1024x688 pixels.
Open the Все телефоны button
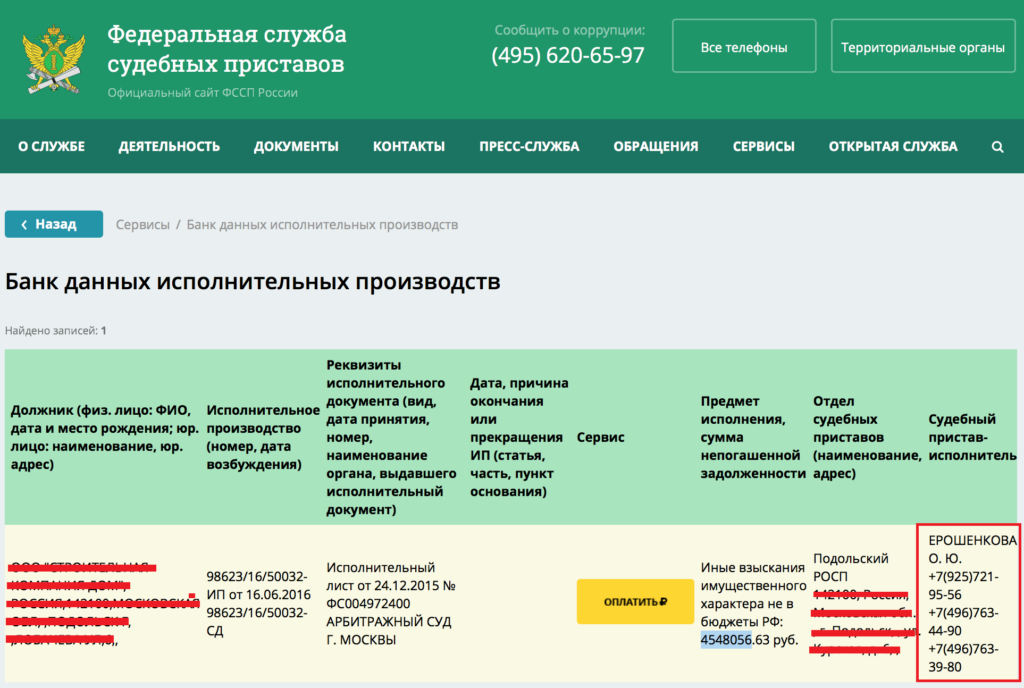[743, 48]
